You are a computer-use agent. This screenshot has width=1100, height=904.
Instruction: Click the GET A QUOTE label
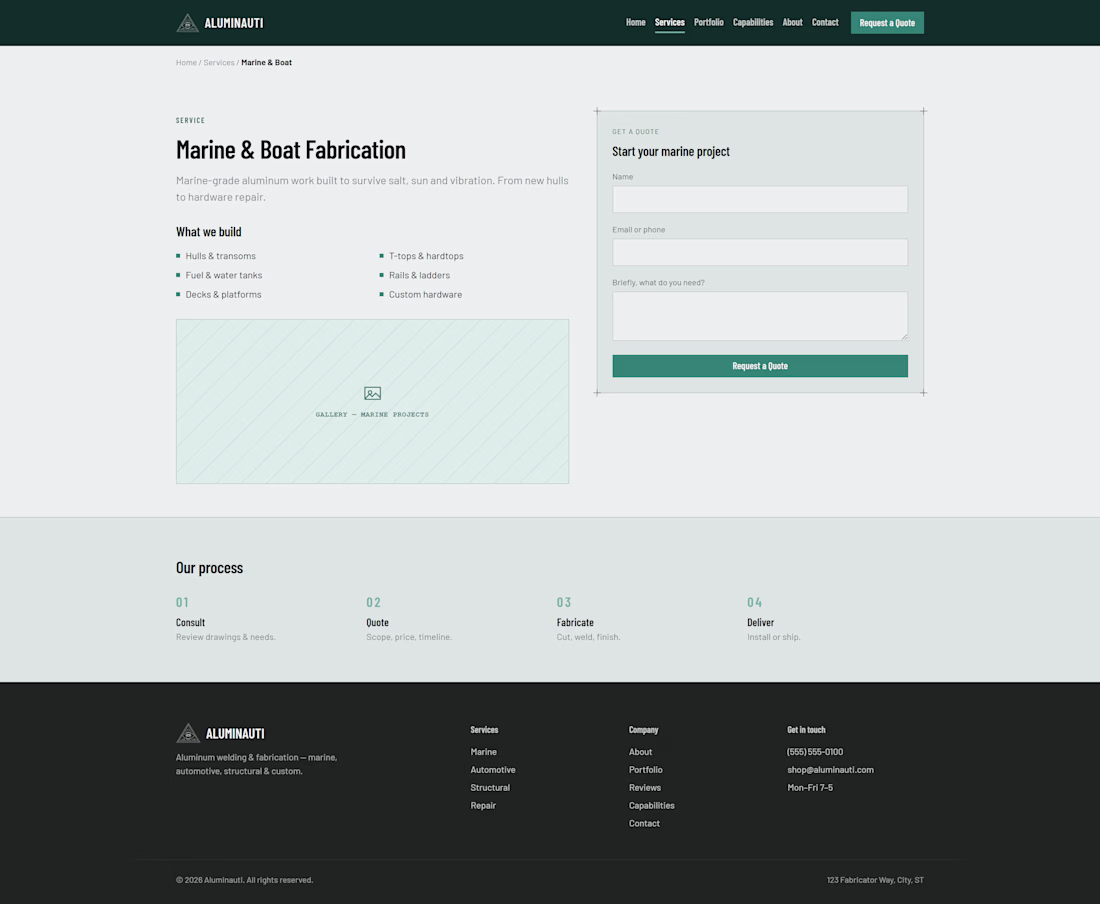coord(636,132)
